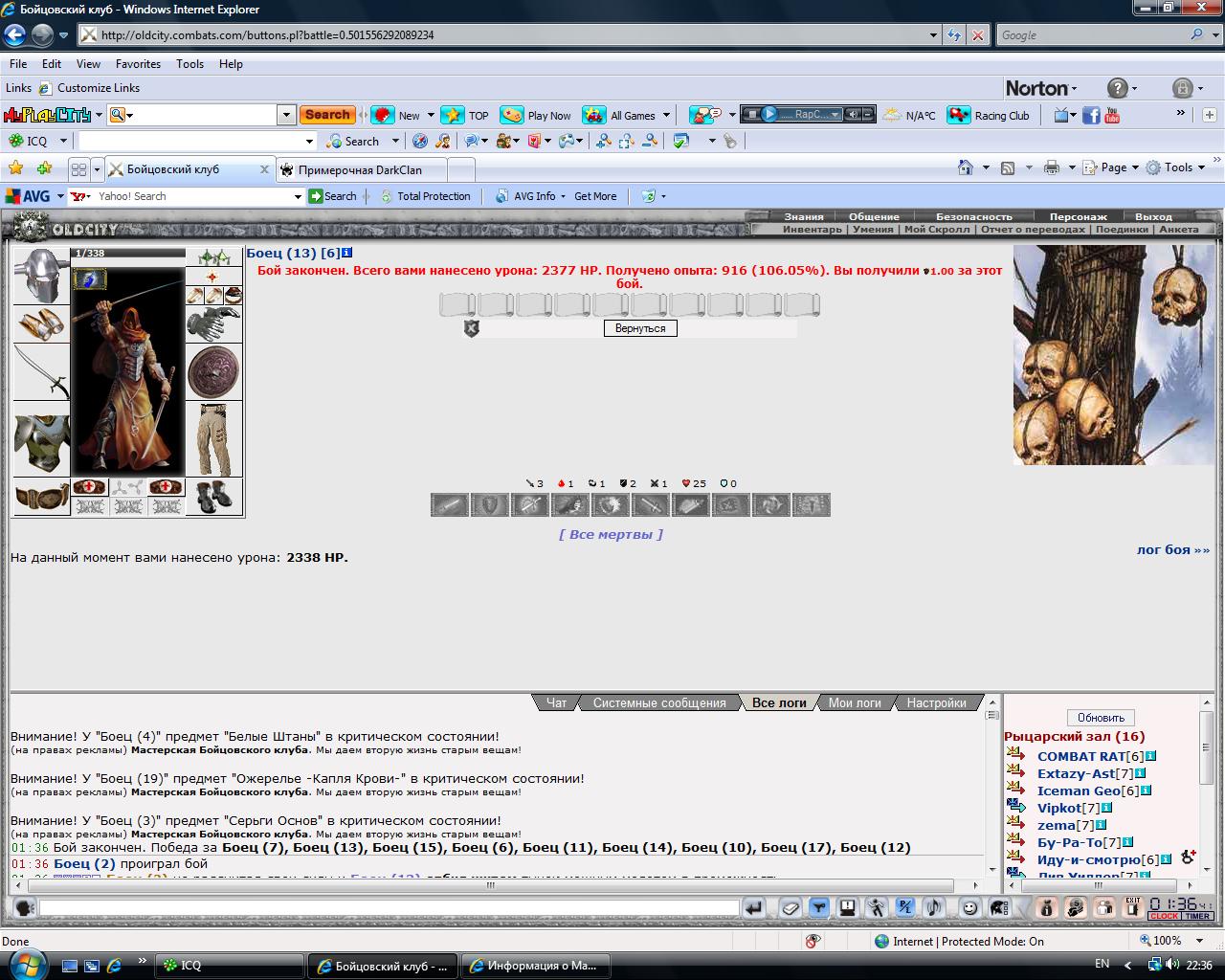Click the exit door icon in bottom bar
The width and height of the screenshot is (1225, 980).
1133,907
